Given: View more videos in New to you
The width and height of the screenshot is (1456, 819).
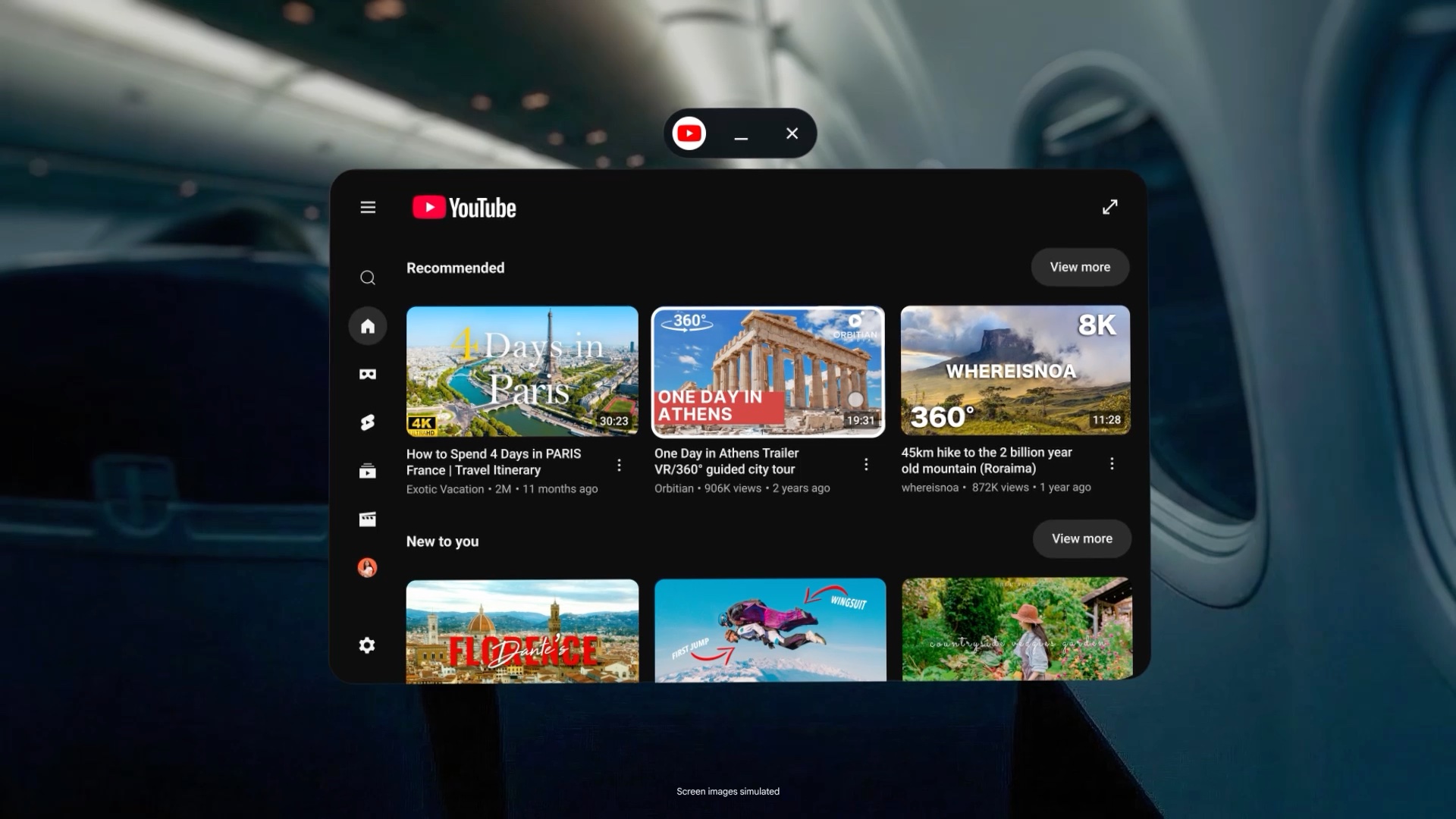Looking at the screenshot, I should pyautogui.click(x=1081, y=538).
